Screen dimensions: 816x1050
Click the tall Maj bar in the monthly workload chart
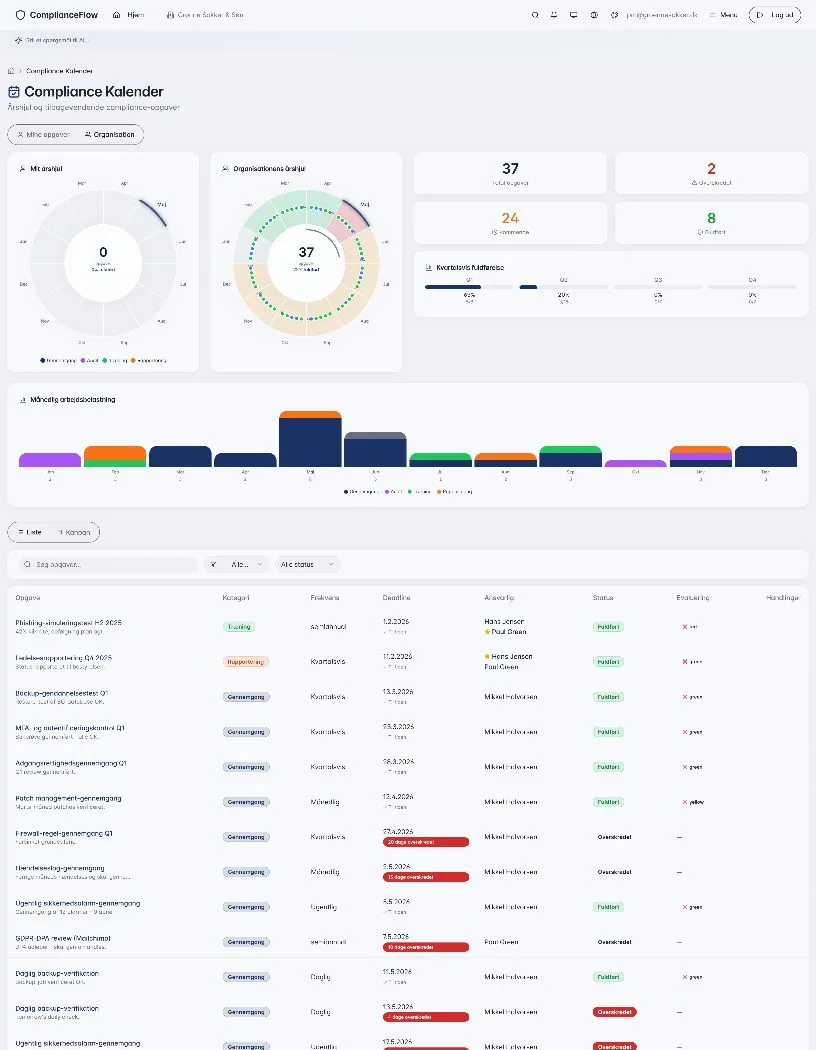coord(310,439)
